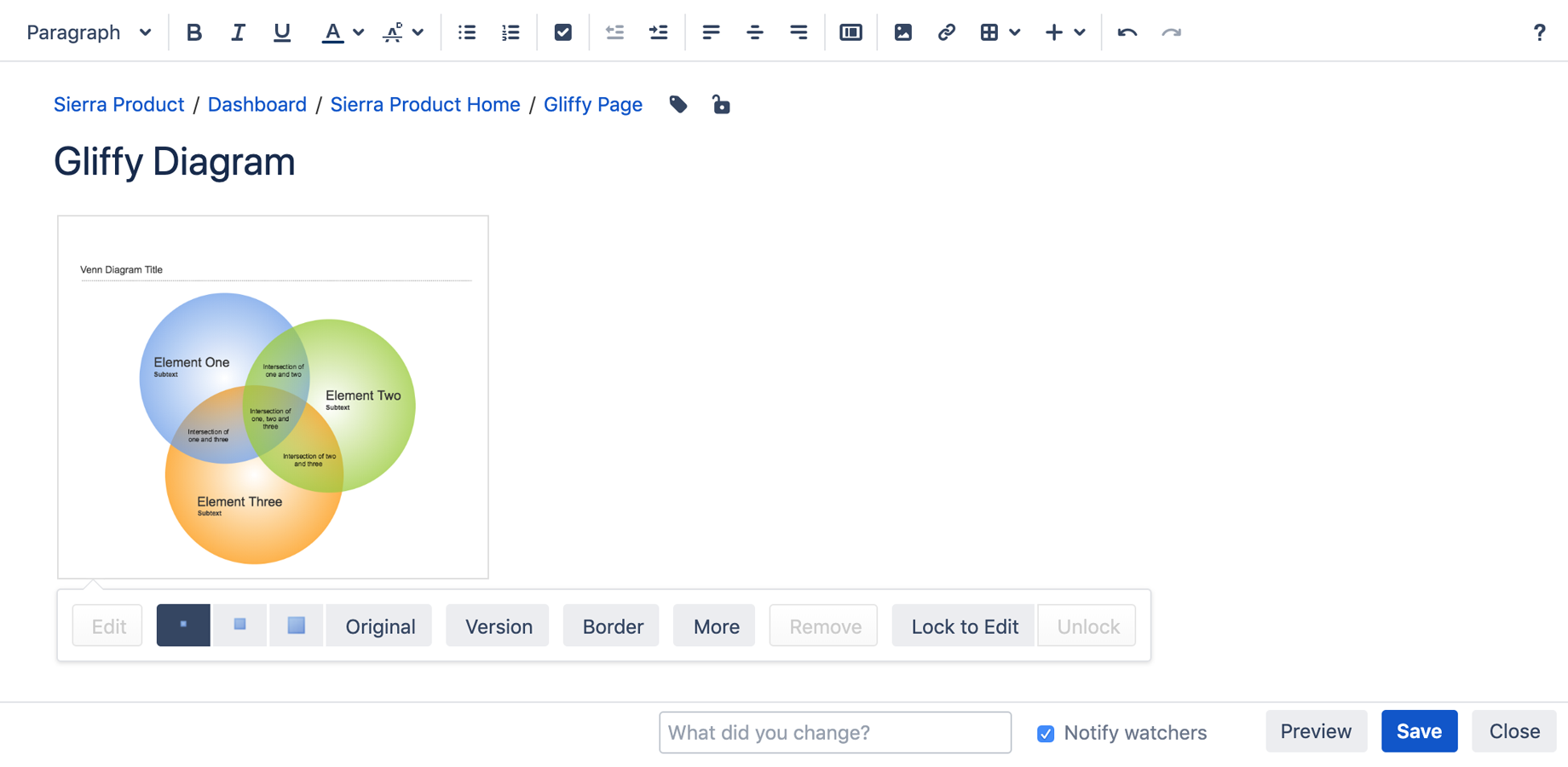Screen dimensions: 1568x767
Task: Insert a bullet list
Action: pos(467,32)
